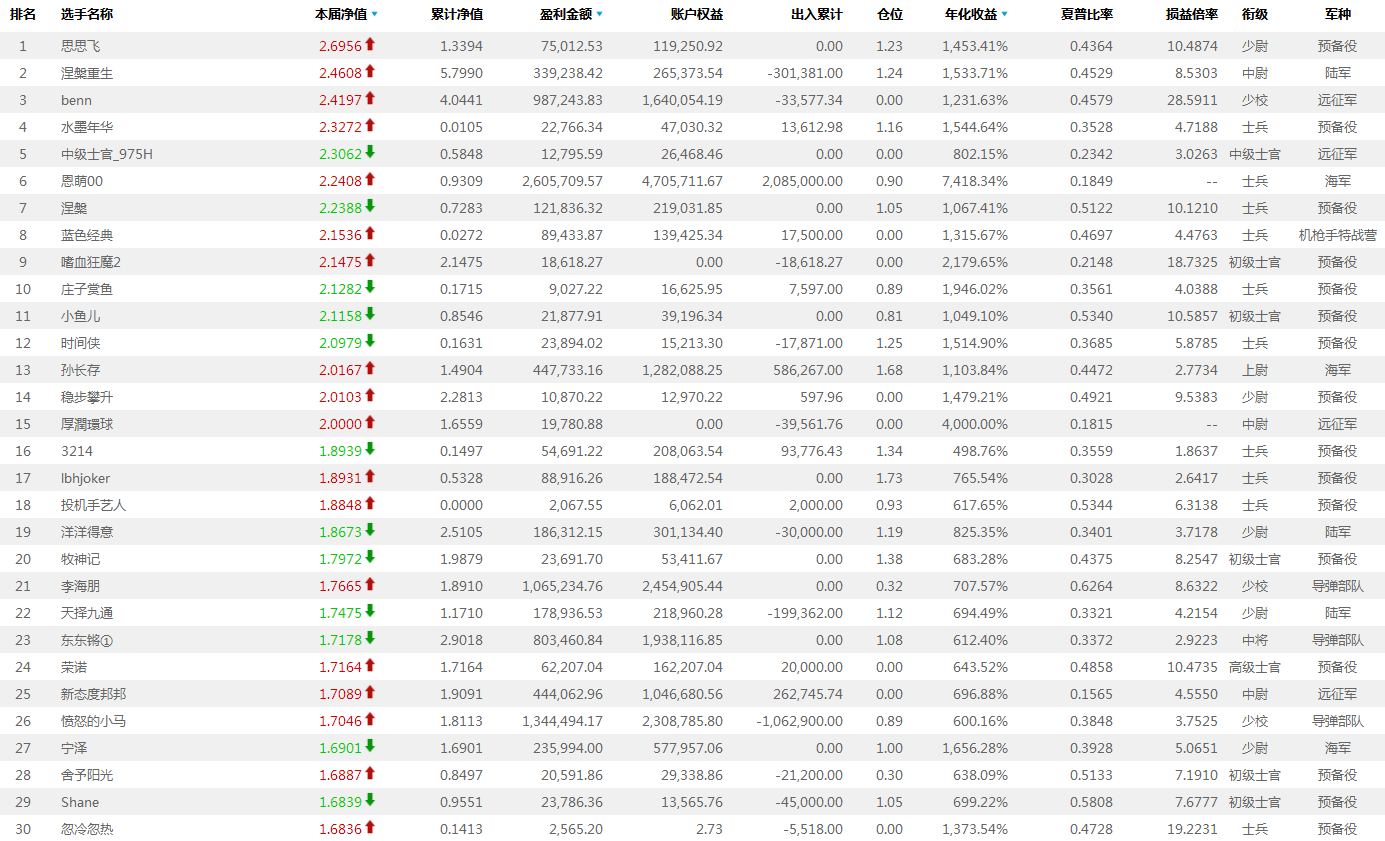Click red up arrow beside 2.0167
The width and height of the screenshot is (1385, 841).
pyautogui.click(x=370, y=368)
